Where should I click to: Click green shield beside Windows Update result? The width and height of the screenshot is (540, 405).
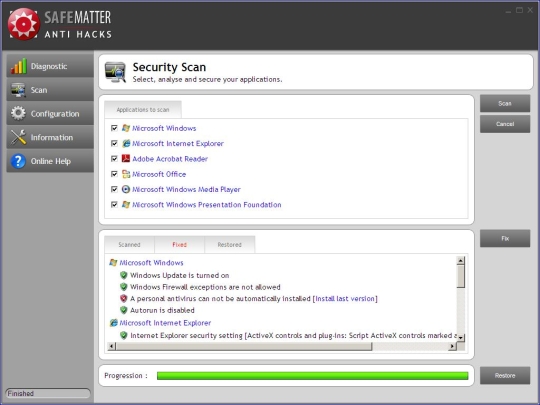coord(123,275)
